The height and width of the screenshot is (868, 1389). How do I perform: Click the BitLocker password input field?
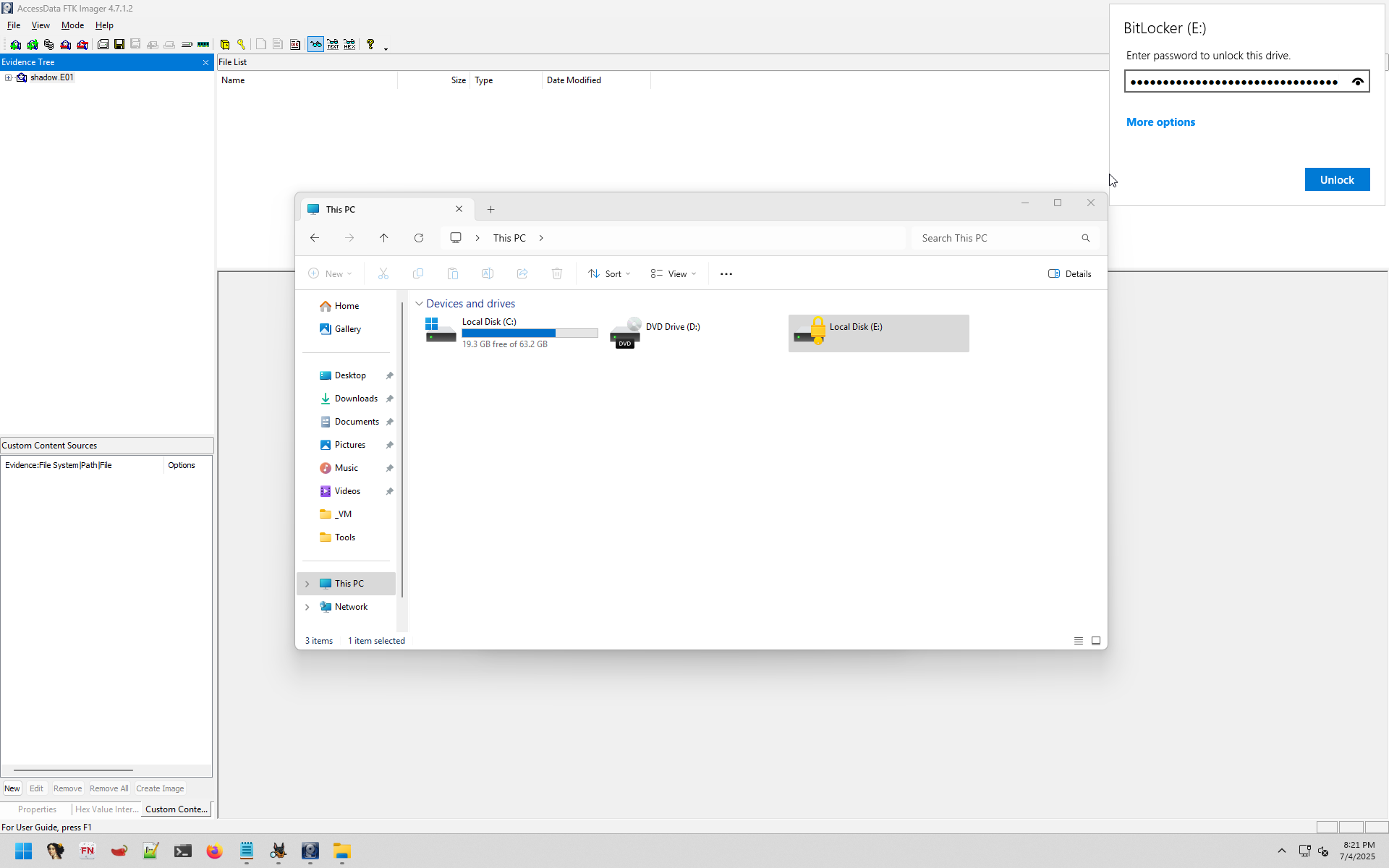pyautogui.click(x=1233, y=82)
